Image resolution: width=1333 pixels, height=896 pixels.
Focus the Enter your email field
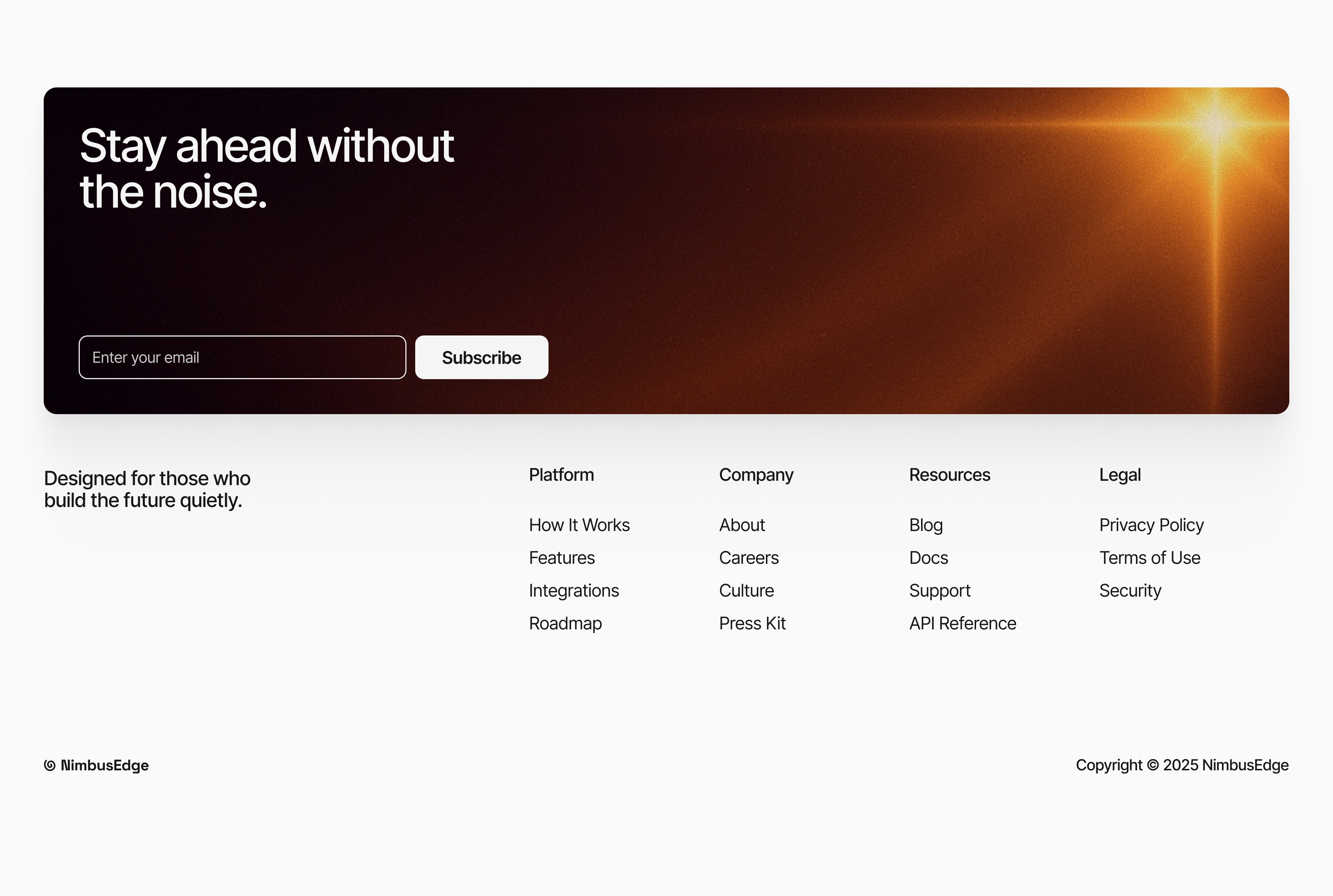point(242,358)
